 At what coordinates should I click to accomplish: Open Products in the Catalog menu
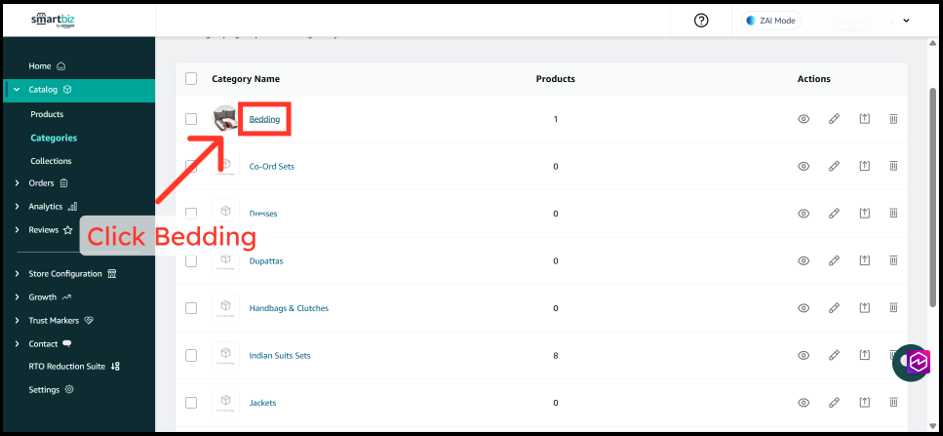click(x=47, y=115)
